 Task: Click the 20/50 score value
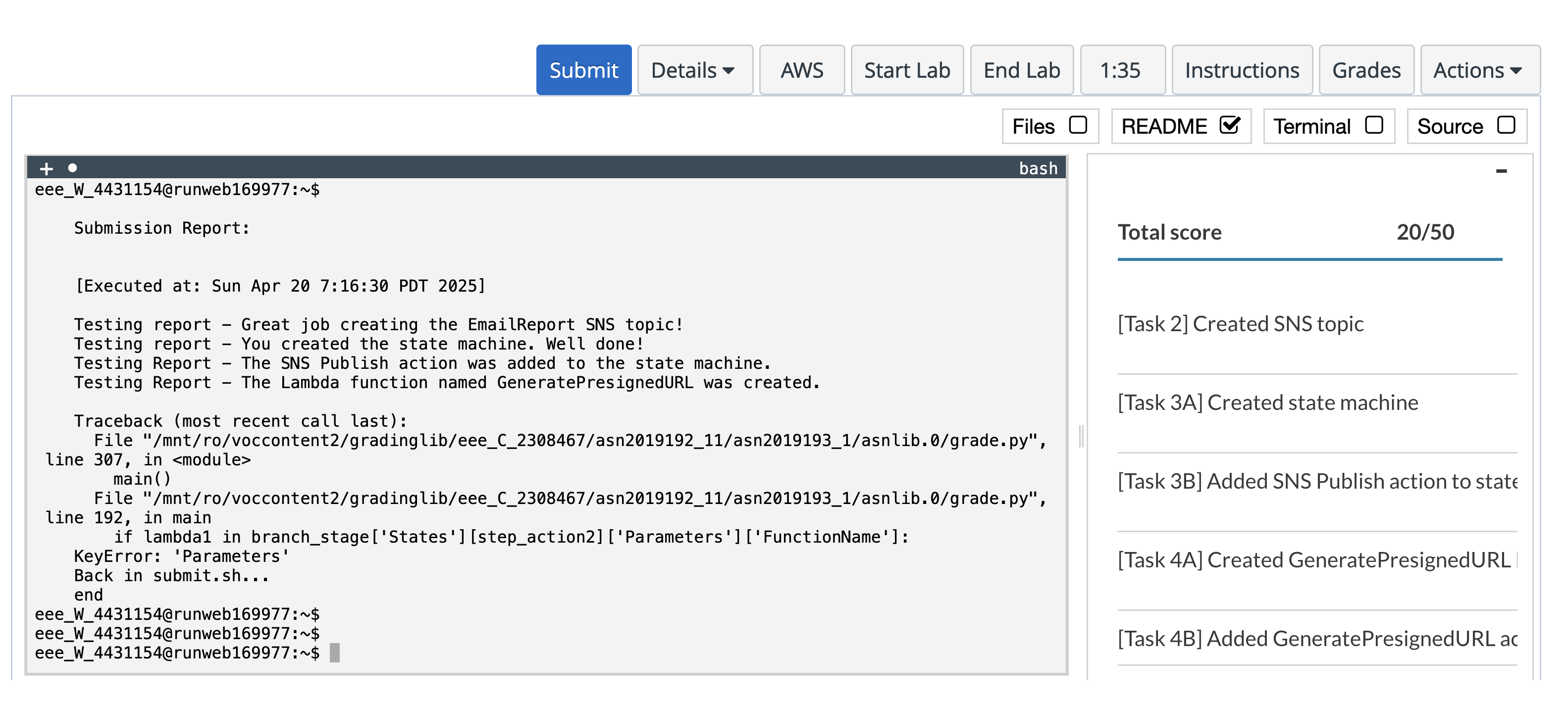click(x=1425, y=232)
